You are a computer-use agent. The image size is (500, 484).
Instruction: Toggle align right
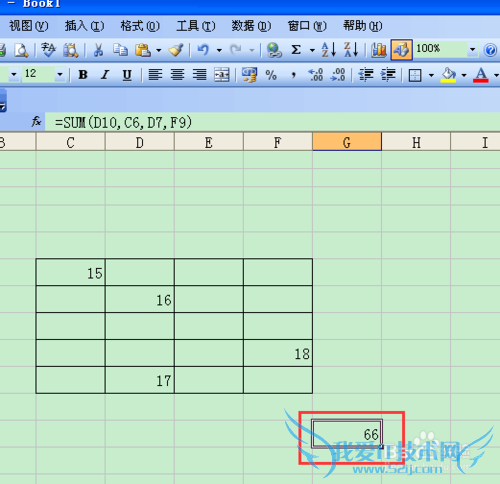point(199,75)
